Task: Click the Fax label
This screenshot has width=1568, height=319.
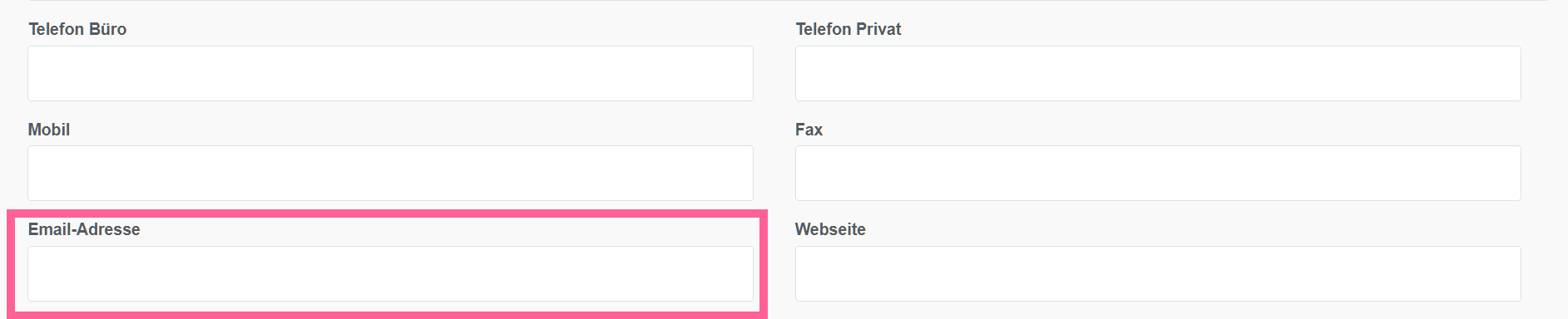Action: click(x=809, y=130)
